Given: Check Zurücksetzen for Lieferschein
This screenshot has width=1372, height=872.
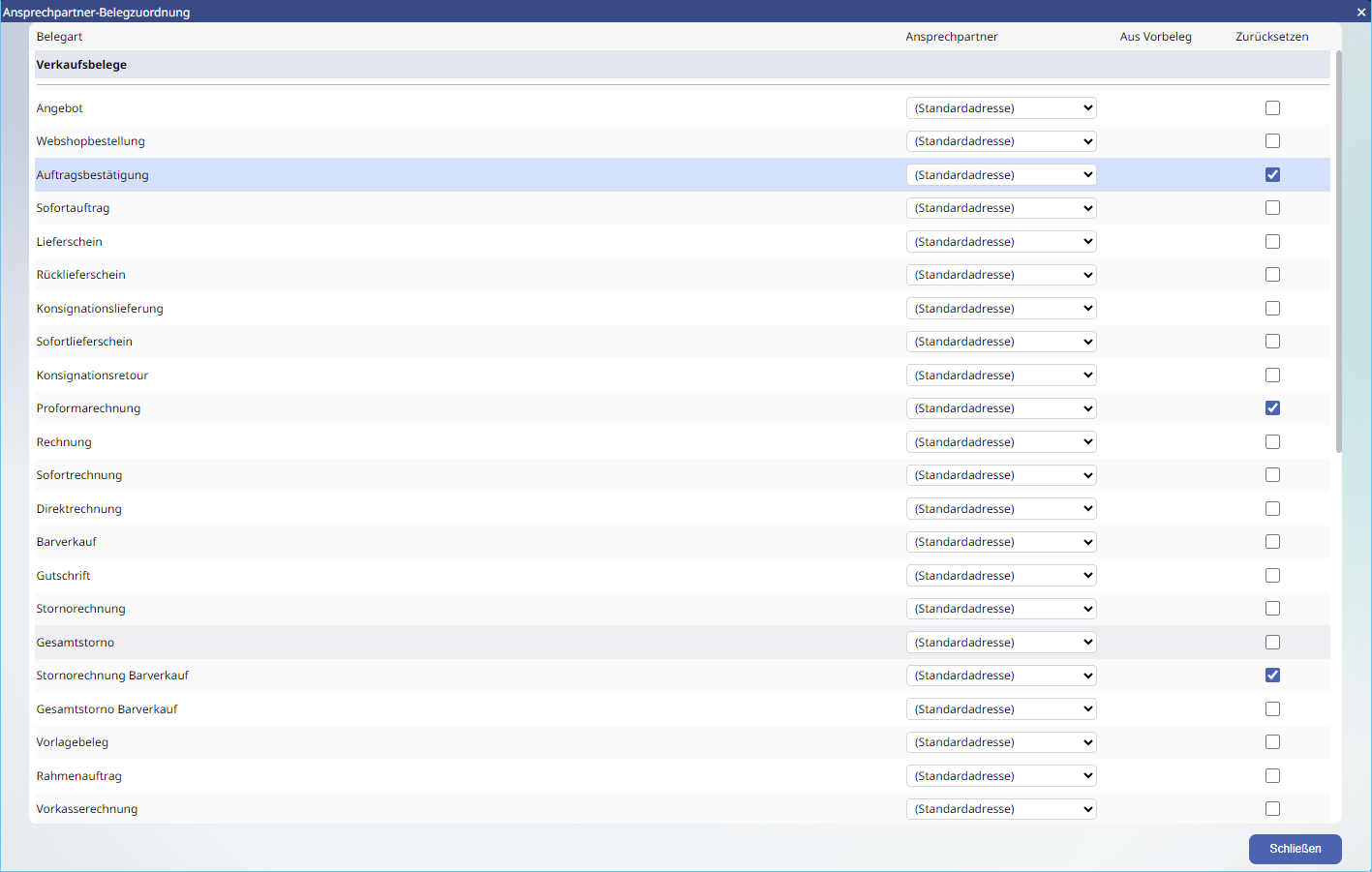Looking at the screenshot, I should [x=1272, y=242].
